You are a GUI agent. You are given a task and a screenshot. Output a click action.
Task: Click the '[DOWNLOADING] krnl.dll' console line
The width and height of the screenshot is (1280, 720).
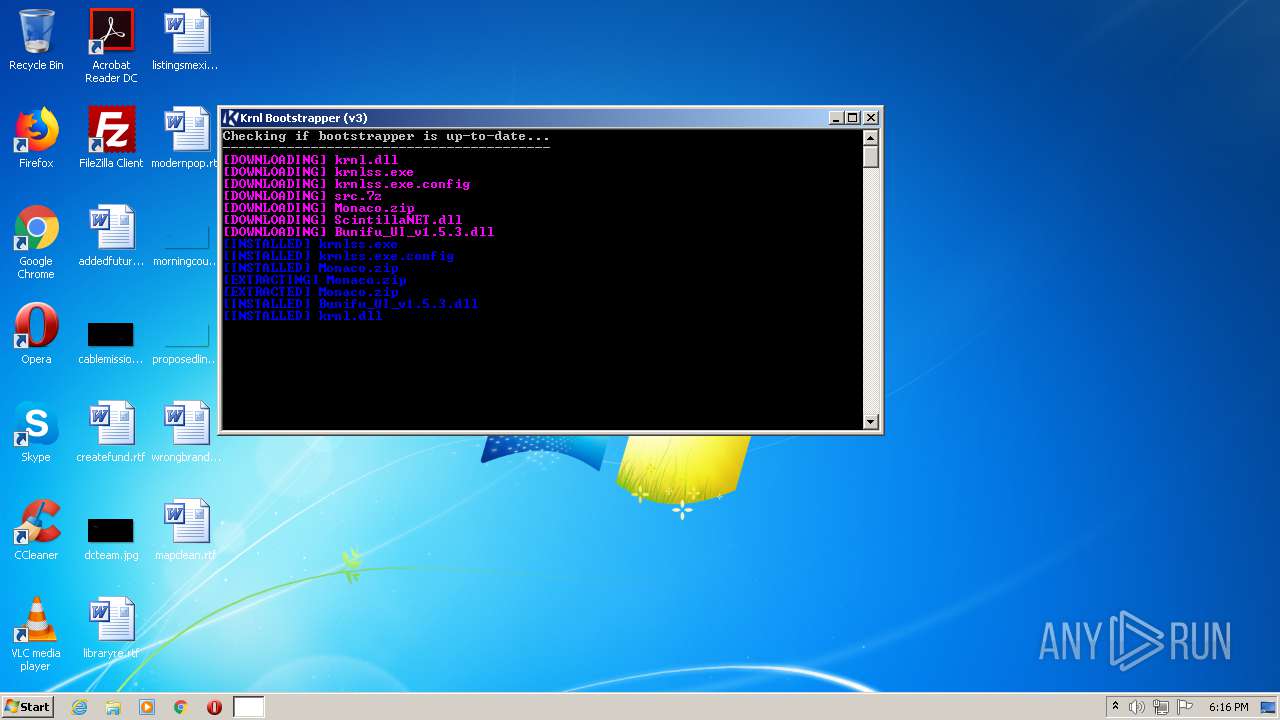(x=310, y=160)
